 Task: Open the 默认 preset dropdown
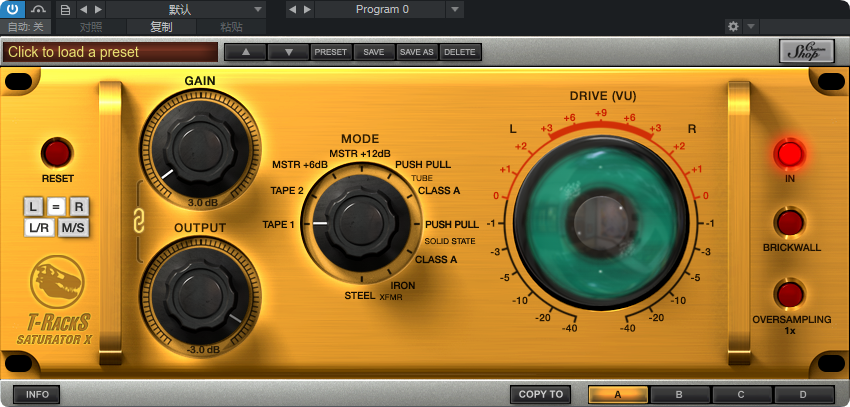[x=186, y=9]
